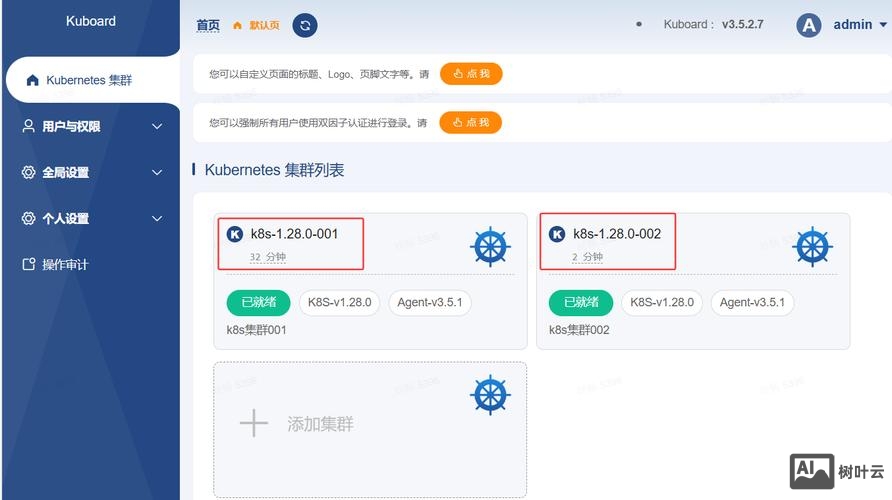The image size is (892, 500).
Task: Click 点我 button for two-factor authentication
Action: 470,122
